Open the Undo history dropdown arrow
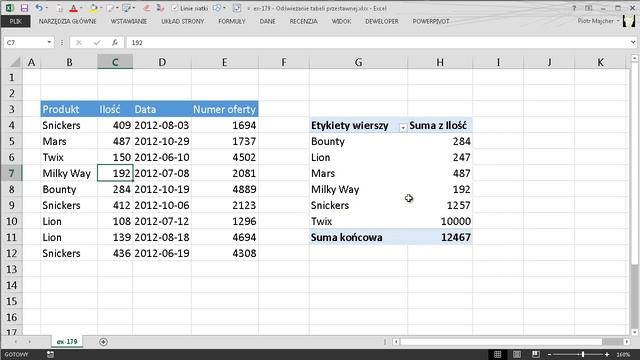 pyautogui.click(x=46, y=8)
